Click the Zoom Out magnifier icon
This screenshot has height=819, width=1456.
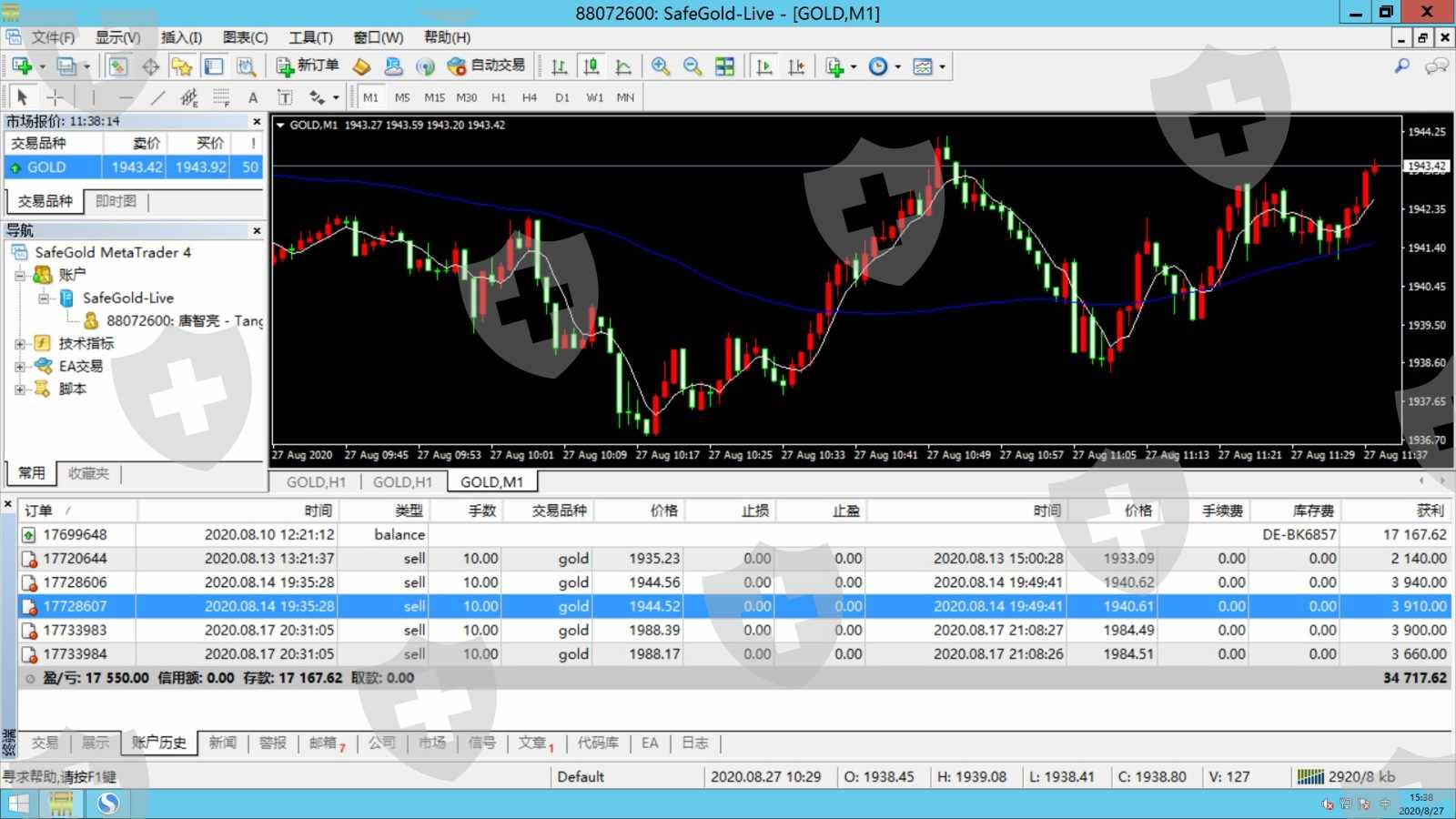693,66
